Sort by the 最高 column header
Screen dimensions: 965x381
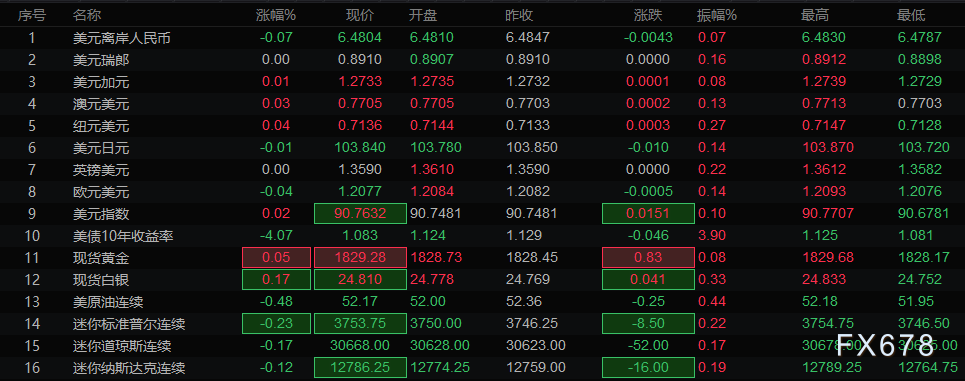(x=815, y=15)
